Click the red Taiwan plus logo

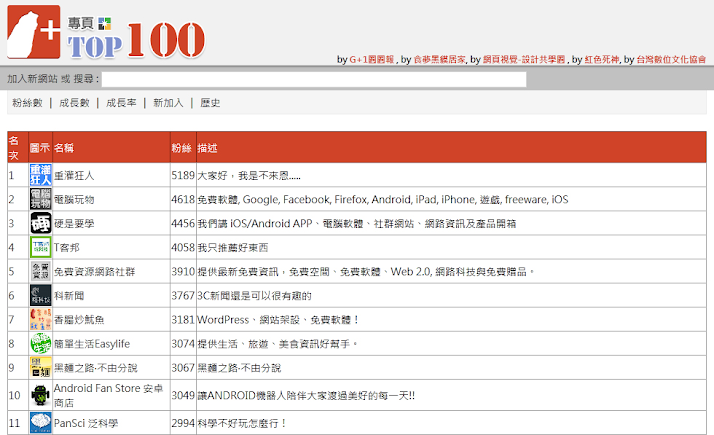click(x=34, y=32)
